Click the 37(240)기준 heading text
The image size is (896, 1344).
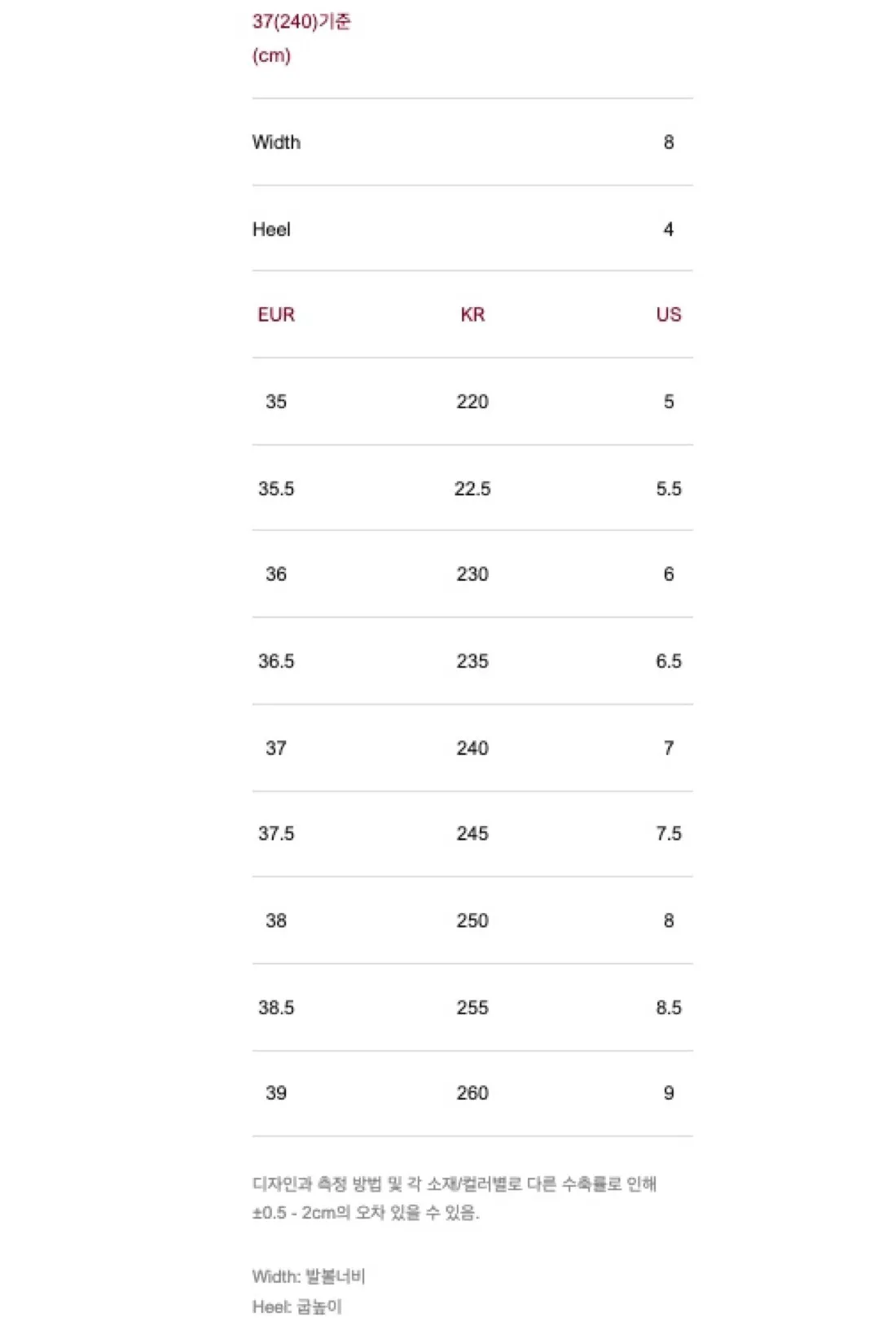tap(301, 21)
